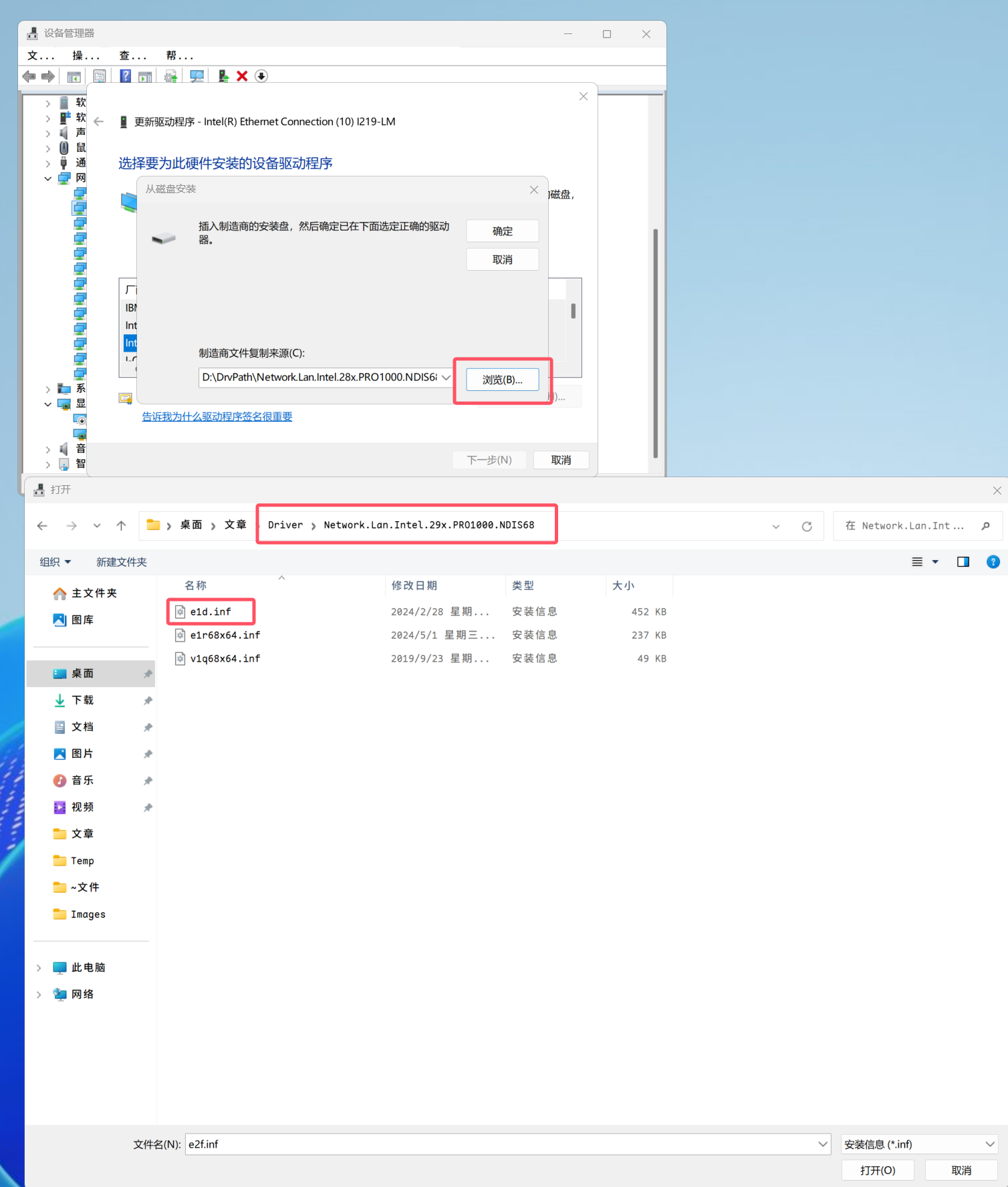Click the 打开(O) button
Viewport: 1008px width, 1187px height.
[878, 1170]
